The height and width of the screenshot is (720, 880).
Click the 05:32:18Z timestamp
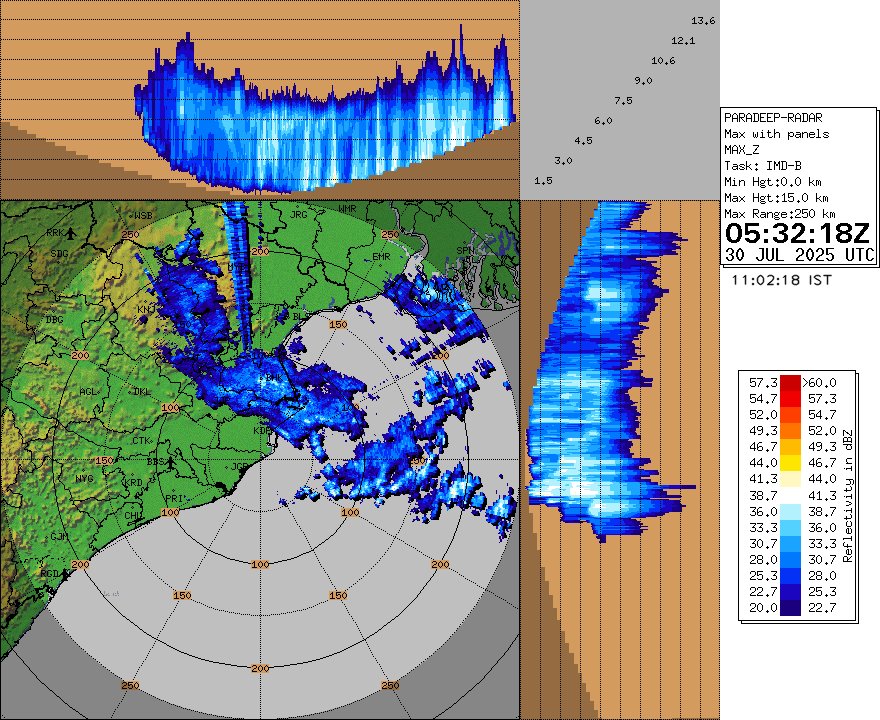[x=797, y=233]
